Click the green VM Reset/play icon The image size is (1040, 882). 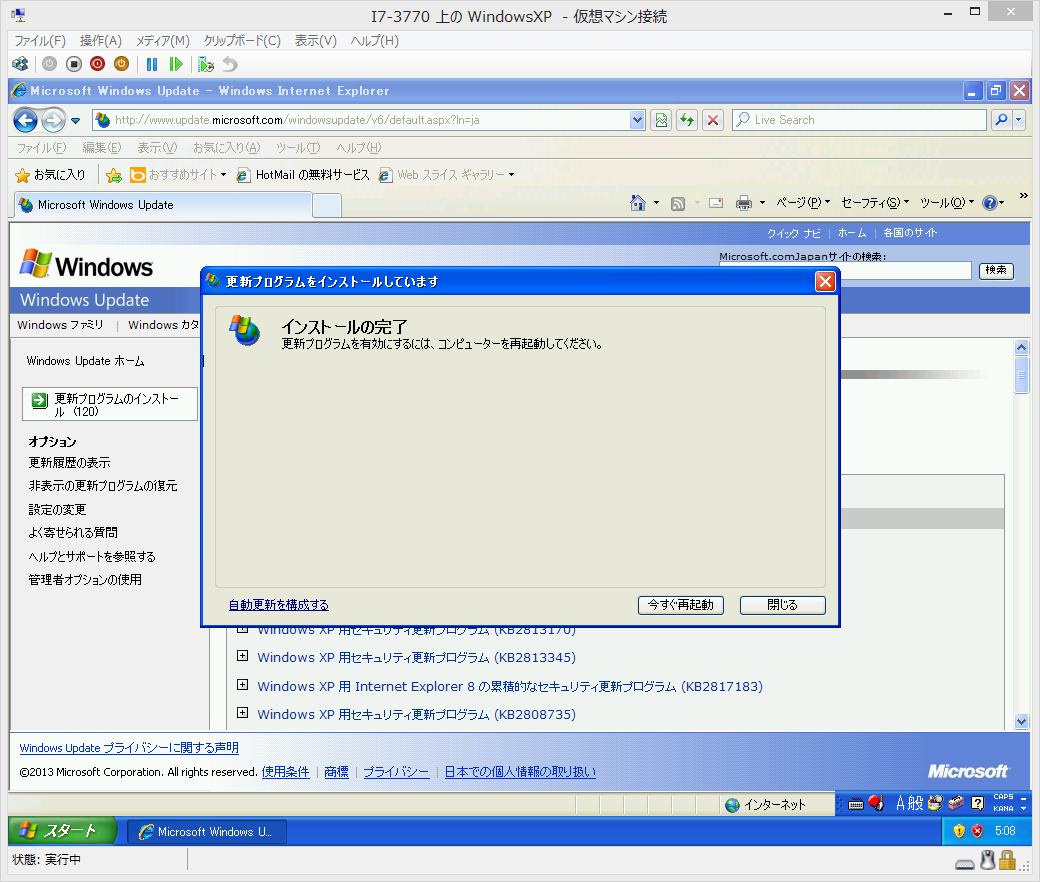pyautogui.click(x=176, y=64)
